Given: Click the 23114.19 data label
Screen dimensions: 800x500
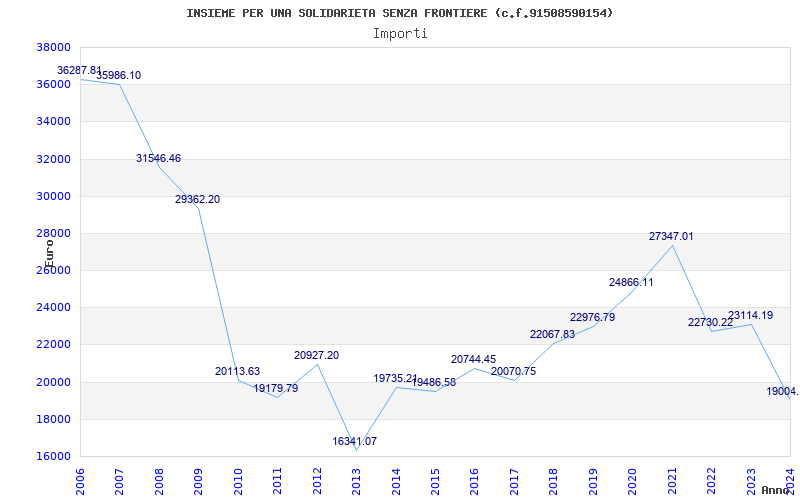Looking at the screenshot, I should 750,315.
